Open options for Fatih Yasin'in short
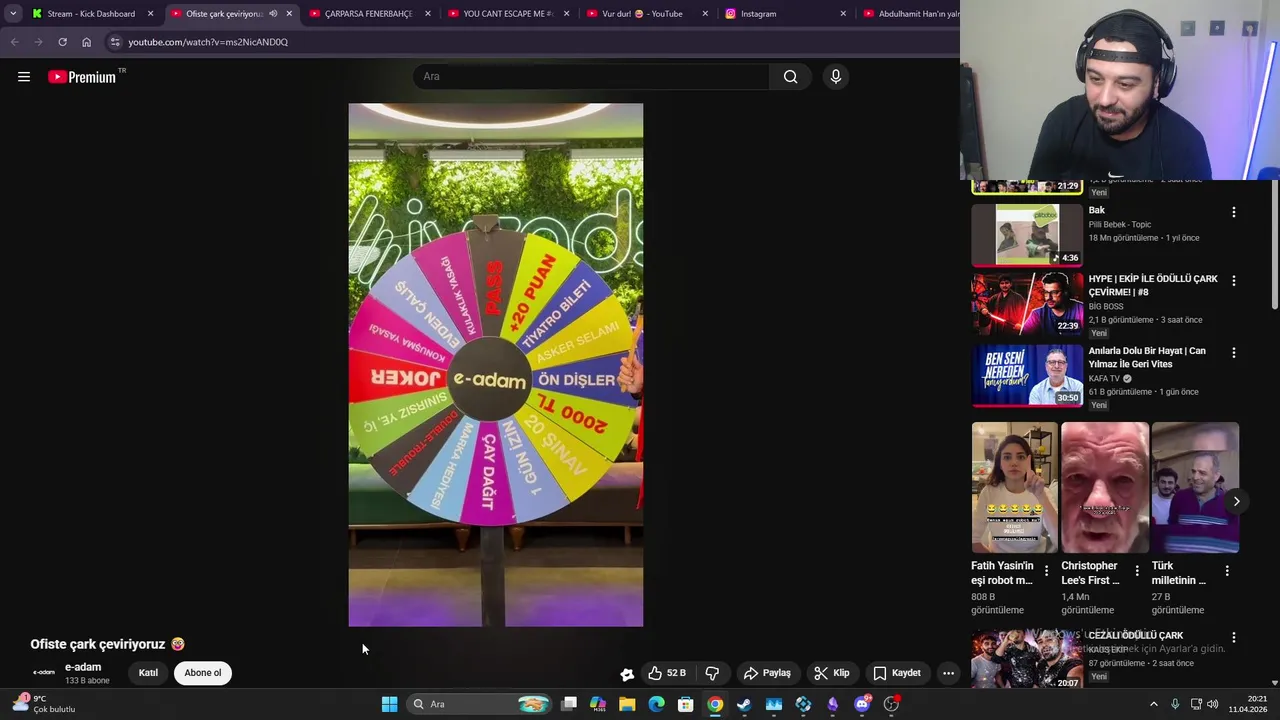1280x720 pixels. coord(1046,571)
